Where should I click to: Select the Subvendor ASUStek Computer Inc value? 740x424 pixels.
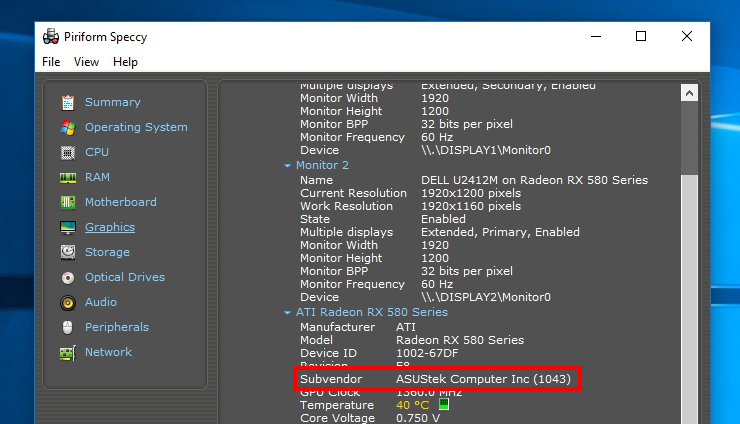(x=483, y=379)
